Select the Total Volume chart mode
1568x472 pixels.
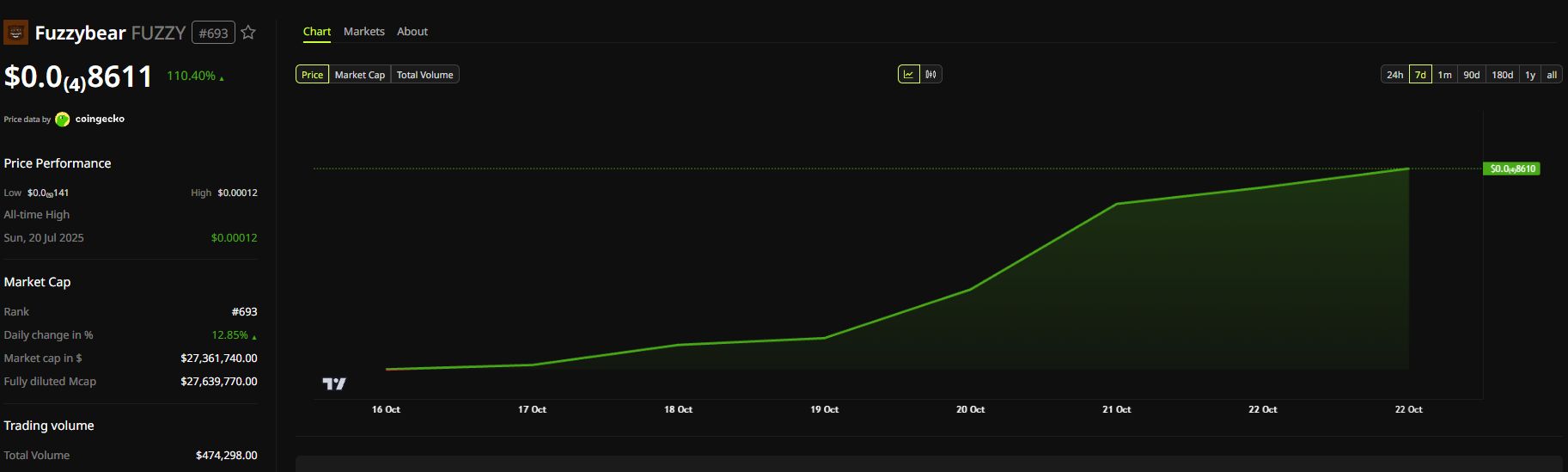pos(425,75)
